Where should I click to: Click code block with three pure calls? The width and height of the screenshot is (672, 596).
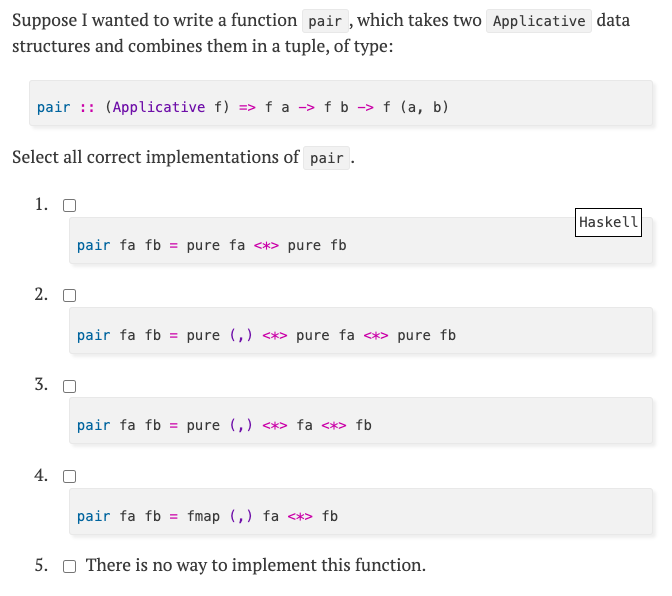click(360, 335)
